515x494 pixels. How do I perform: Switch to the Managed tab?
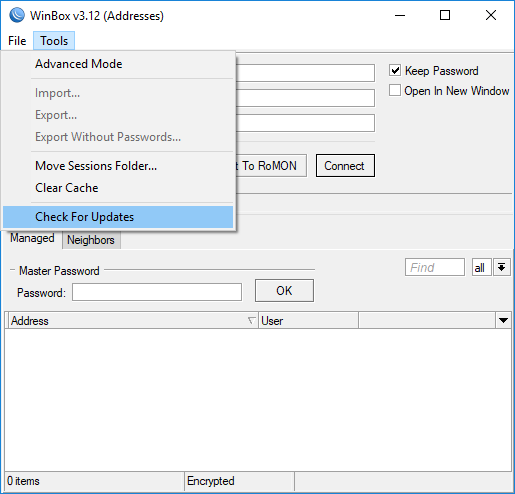32,238
